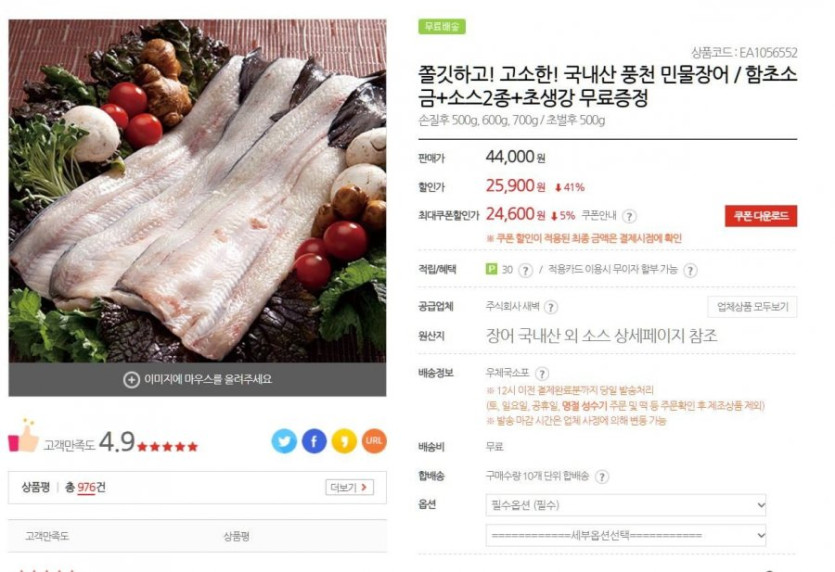This screenshot has width=835, height=572.
Task: Click the 업체상품 모두보기 button
Action: (x=752, y=307)
